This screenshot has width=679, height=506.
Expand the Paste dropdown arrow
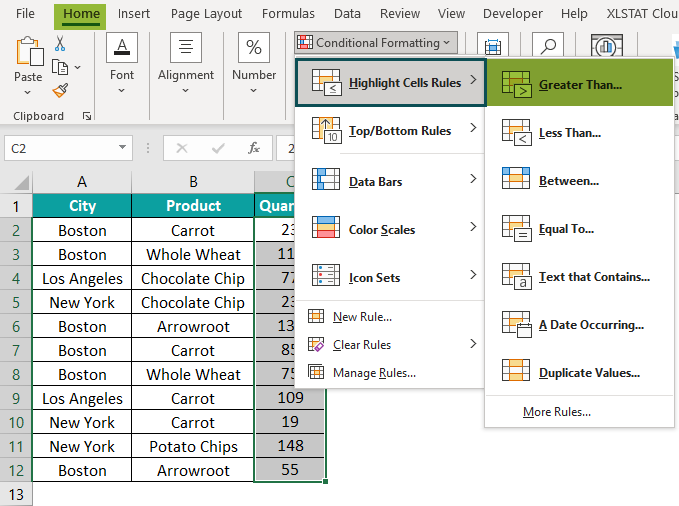(x=27, y=92)
